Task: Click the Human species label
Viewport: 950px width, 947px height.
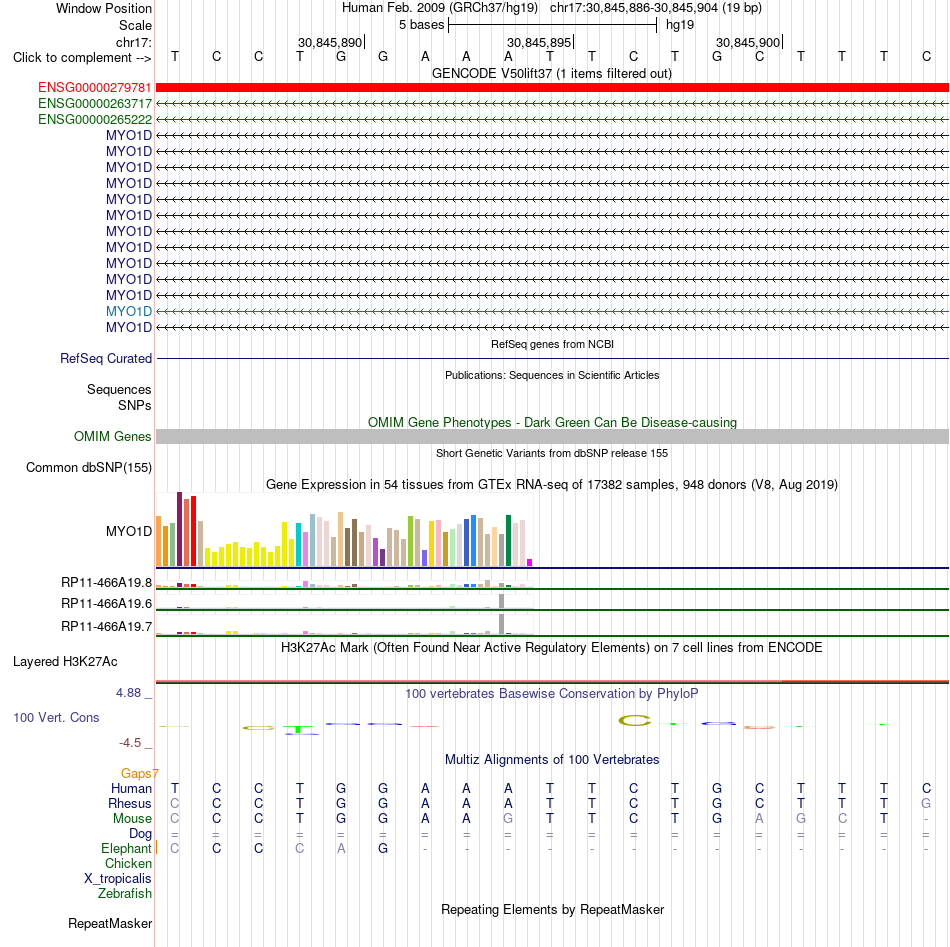Action: click(x=131, y=789)
